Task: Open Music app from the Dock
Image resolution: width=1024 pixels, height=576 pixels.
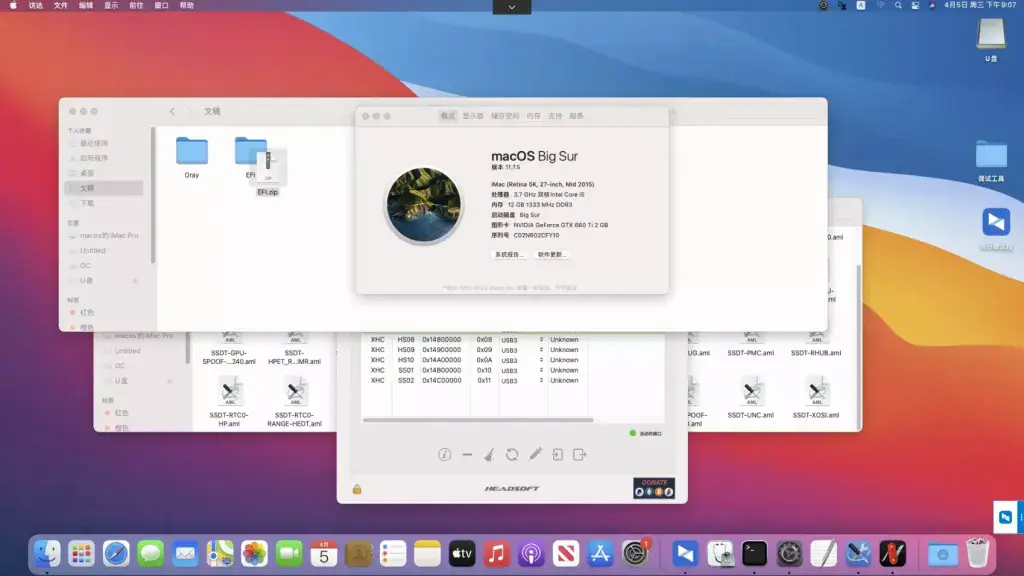Action: click(496, 554)
